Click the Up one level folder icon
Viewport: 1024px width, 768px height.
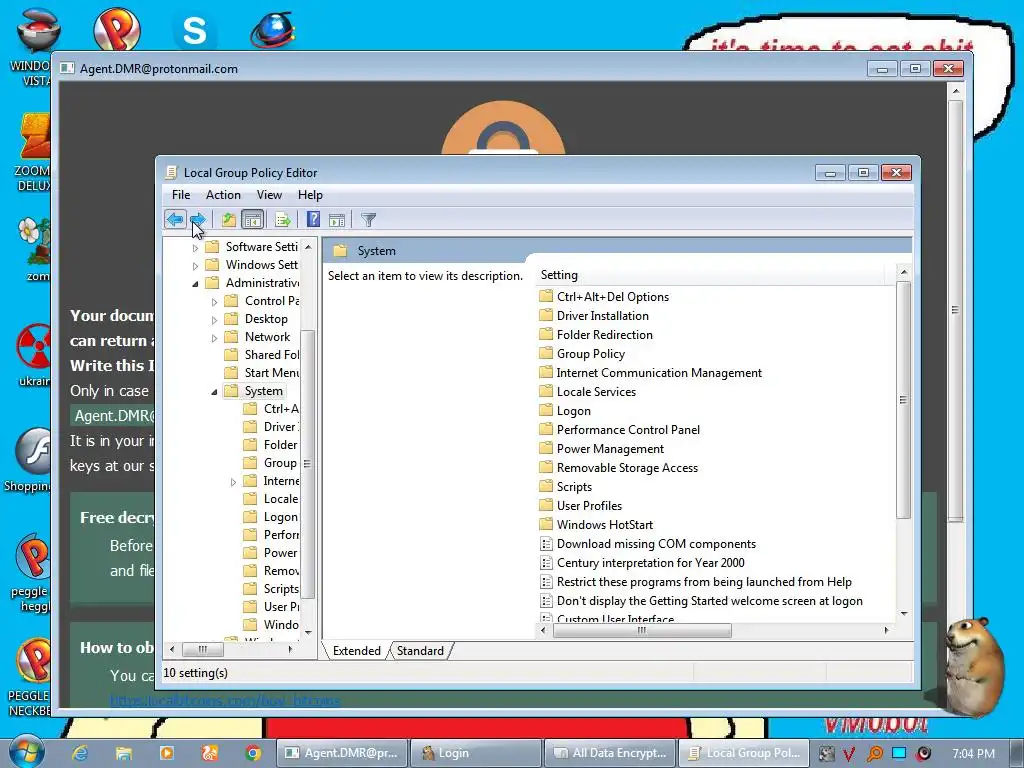(x=229, y=219)
